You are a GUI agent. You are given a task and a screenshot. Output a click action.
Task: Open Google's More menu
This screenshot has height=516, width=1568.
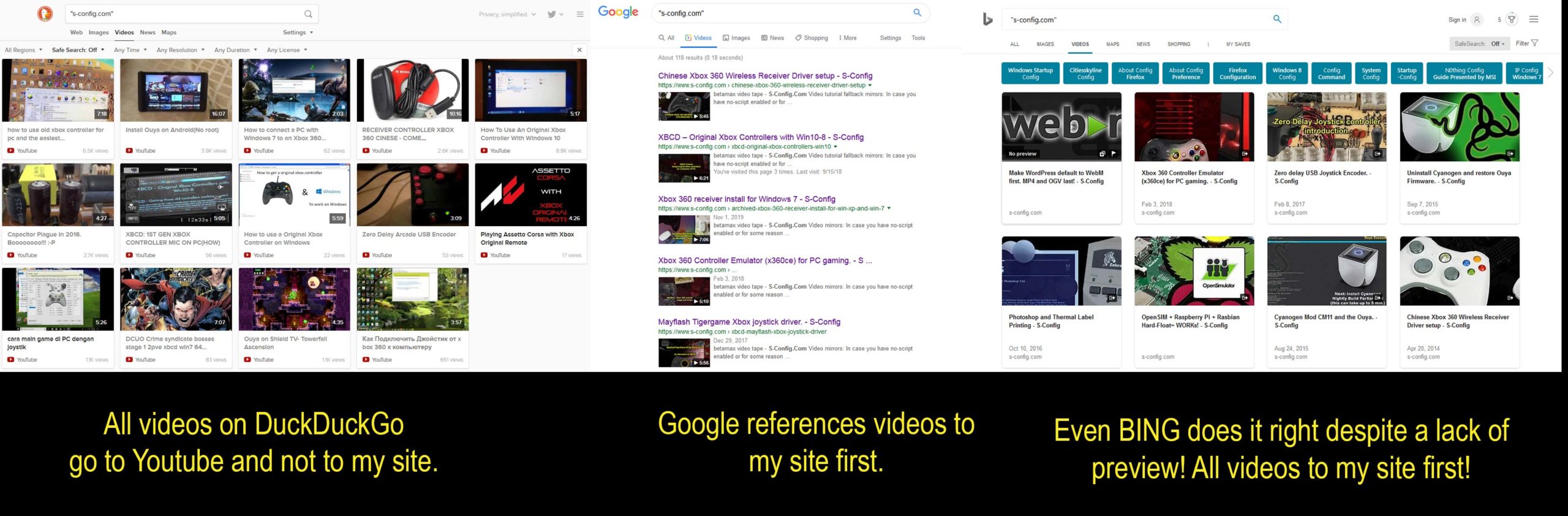coord(848,38)
